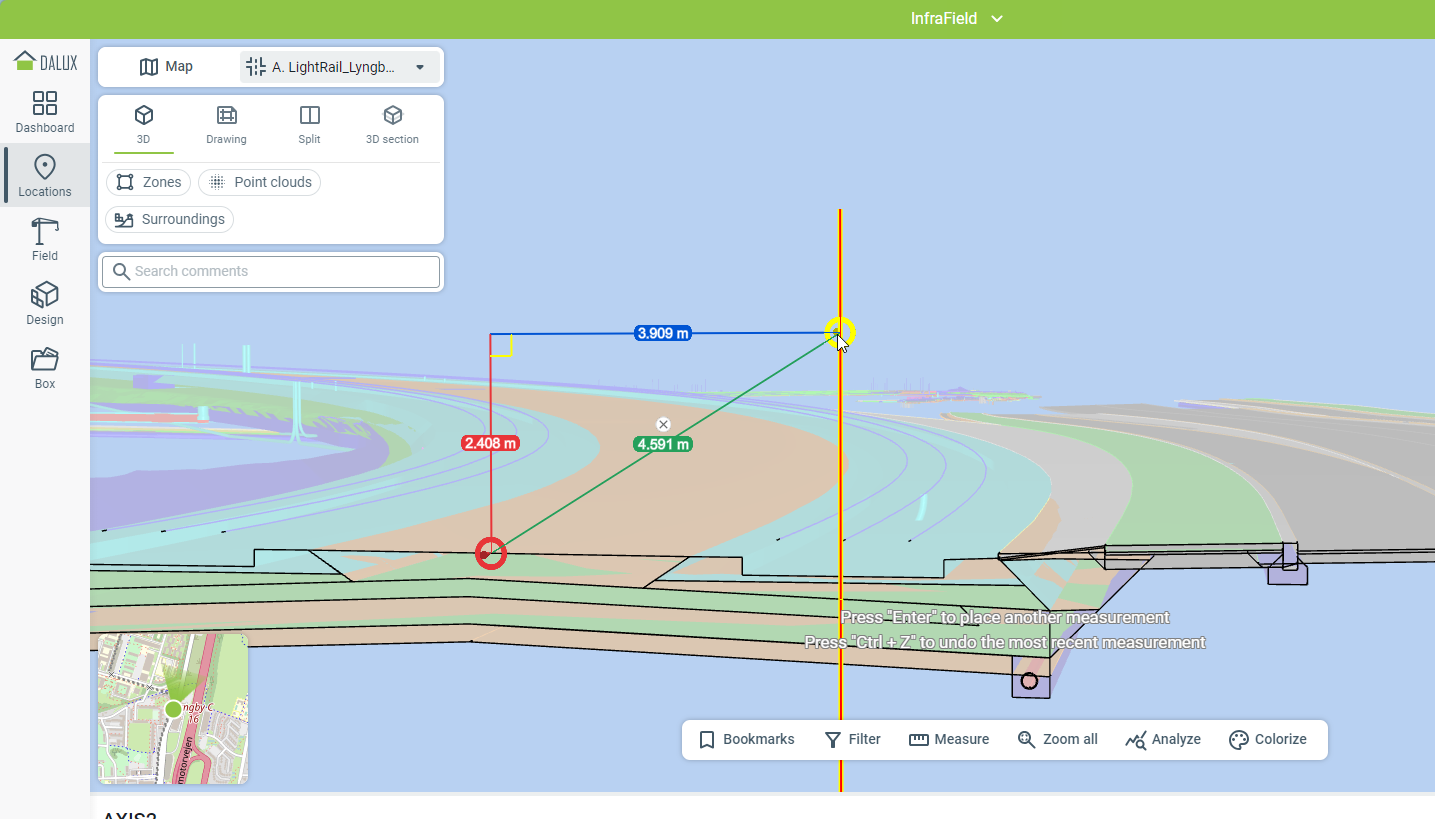Click Zoom all to fit model
Viewport: 1435px width, 819px height.
[1057, 740]
